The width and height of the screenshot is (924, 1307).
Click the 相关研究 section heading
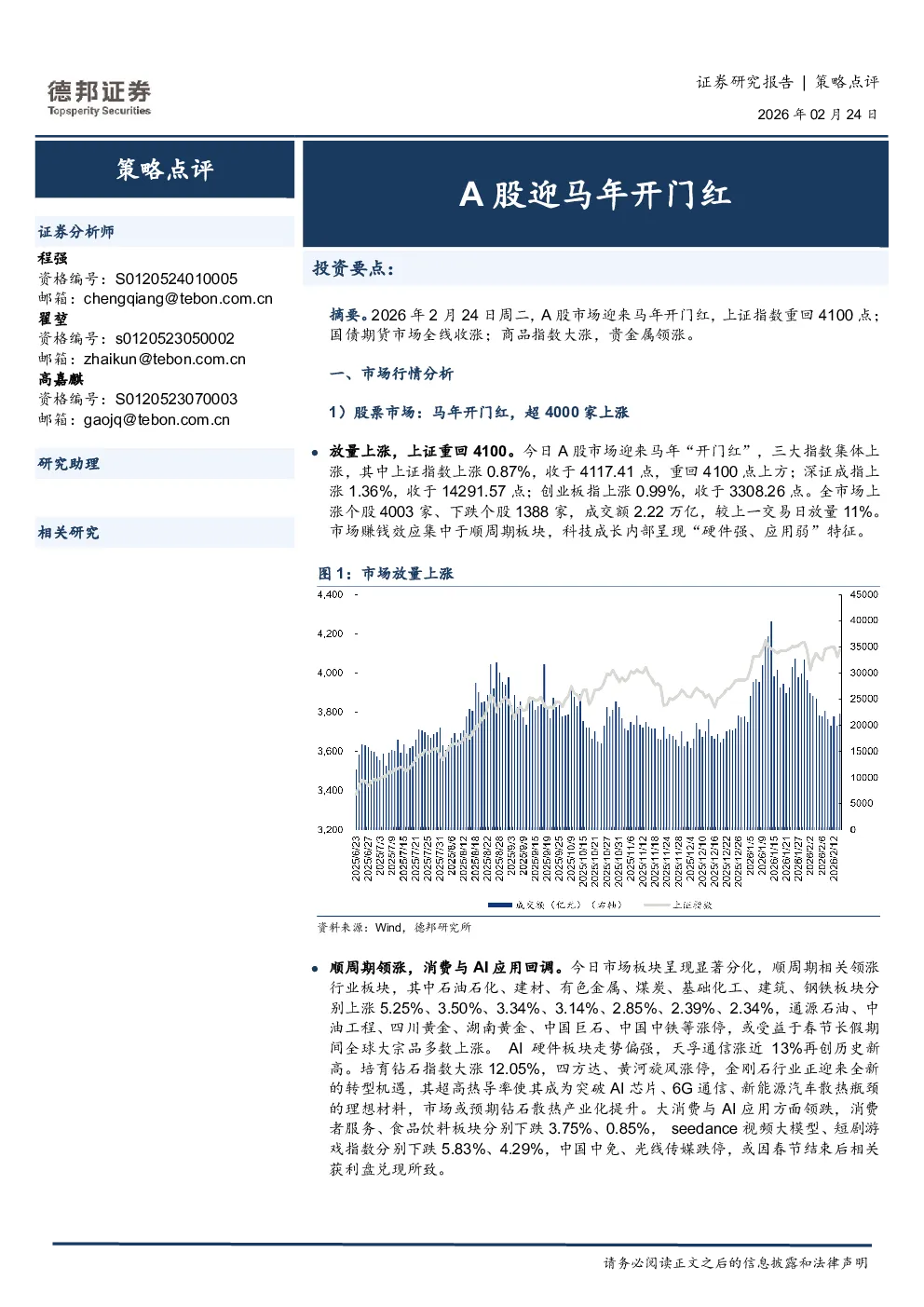click(x=68, y=533)
